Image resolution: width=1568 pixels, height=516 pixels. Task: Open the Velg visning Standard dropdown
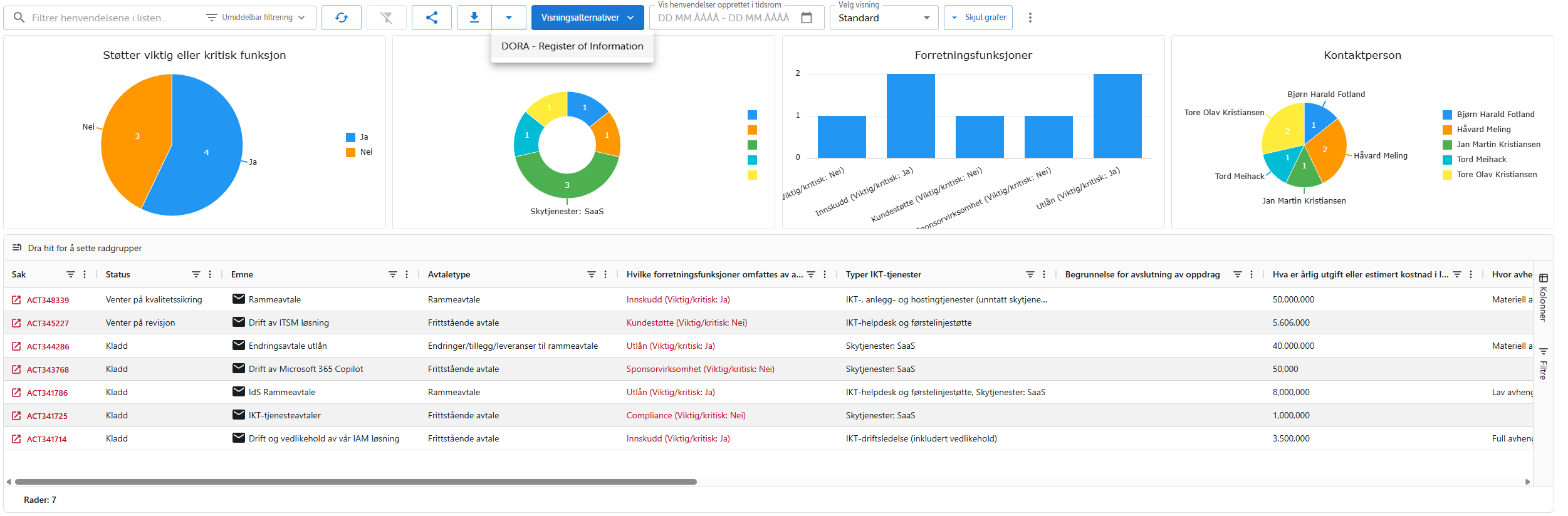[883, 18]
